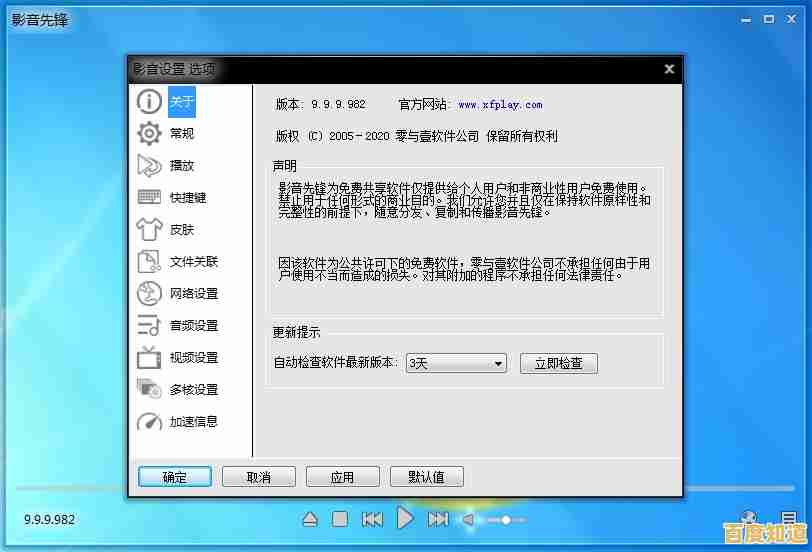
Task: Show the 音频设置 page
Action: click(194, 326)
